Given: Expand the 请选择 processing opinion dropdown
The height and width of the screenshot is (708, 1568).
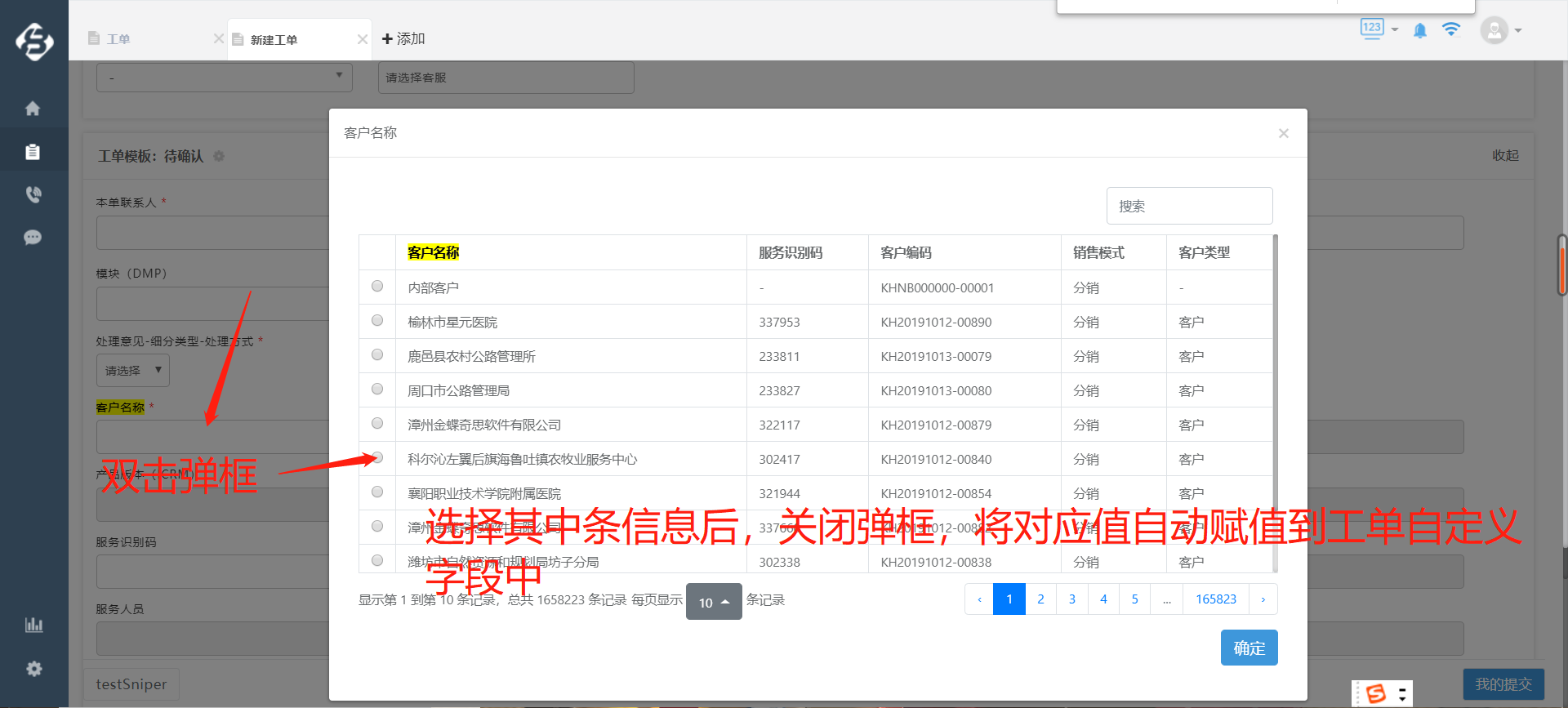Looking at the screenshot, I should 132,371.
